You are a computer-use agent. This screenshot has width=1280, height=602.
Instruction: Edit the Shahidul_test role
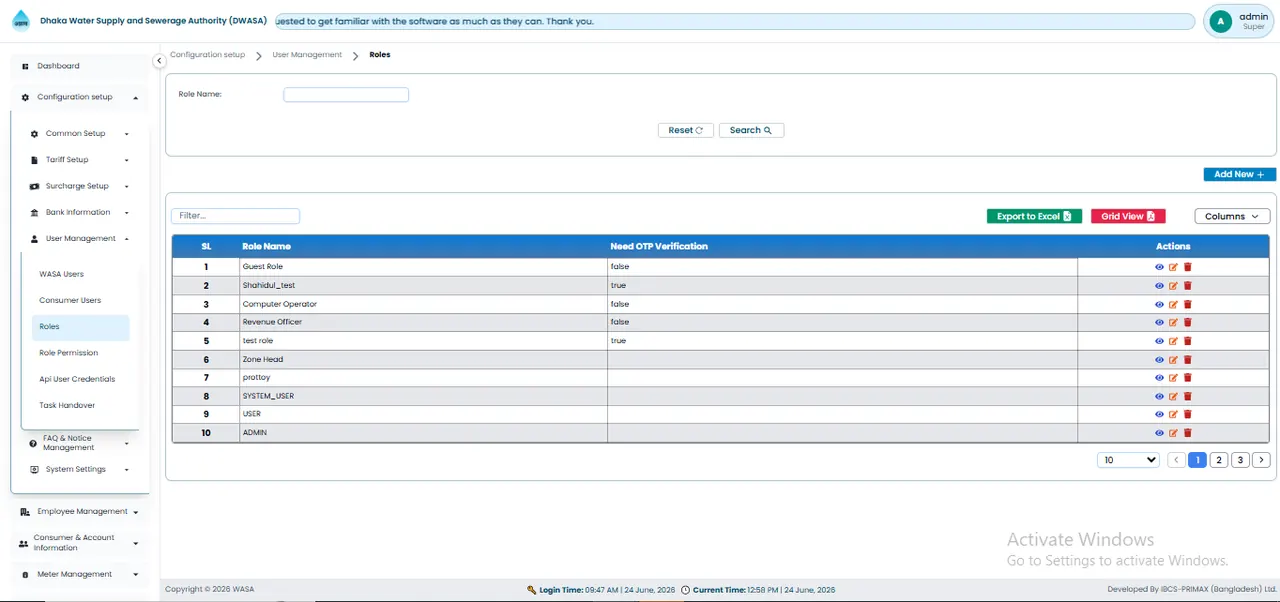coord(1174,286)
